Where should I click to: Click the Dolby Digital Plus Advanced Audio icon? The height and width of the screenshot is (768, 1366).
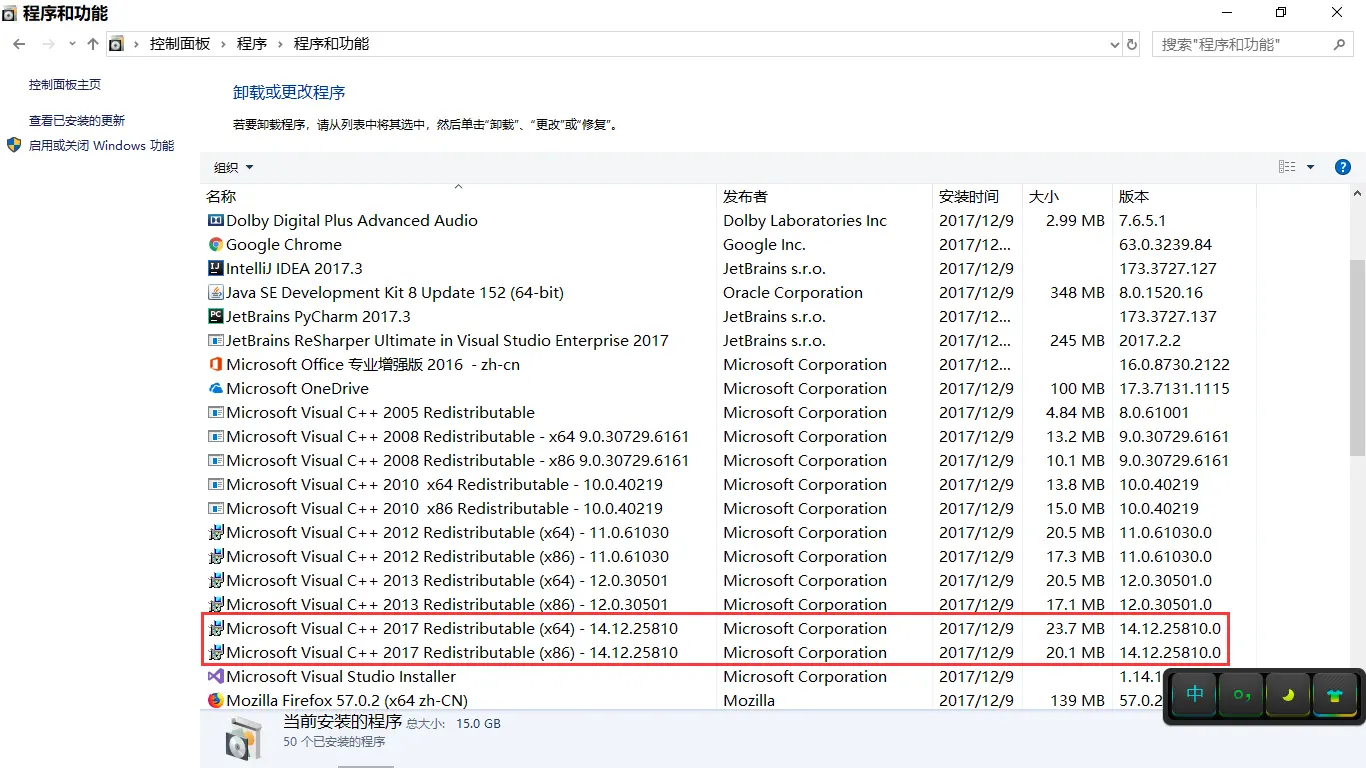[215, 220]
